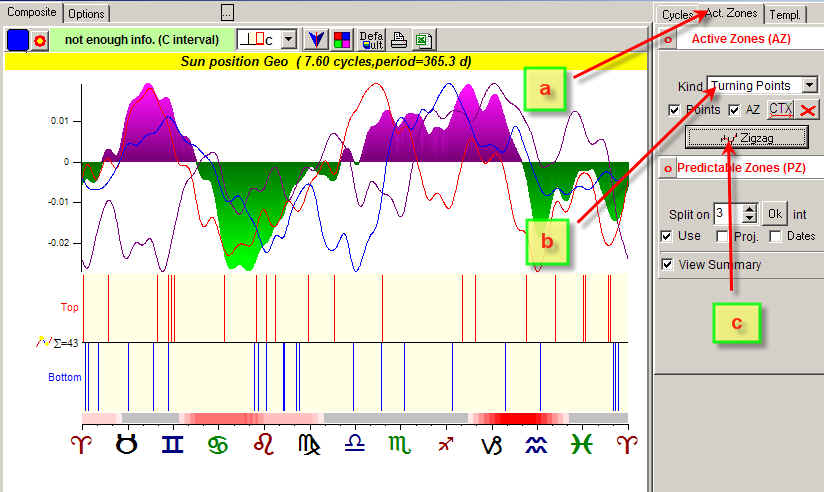Viewport: 824px width, 492px height.
Task: Enable the Proj. checkbox
Action: pos(722,236)
